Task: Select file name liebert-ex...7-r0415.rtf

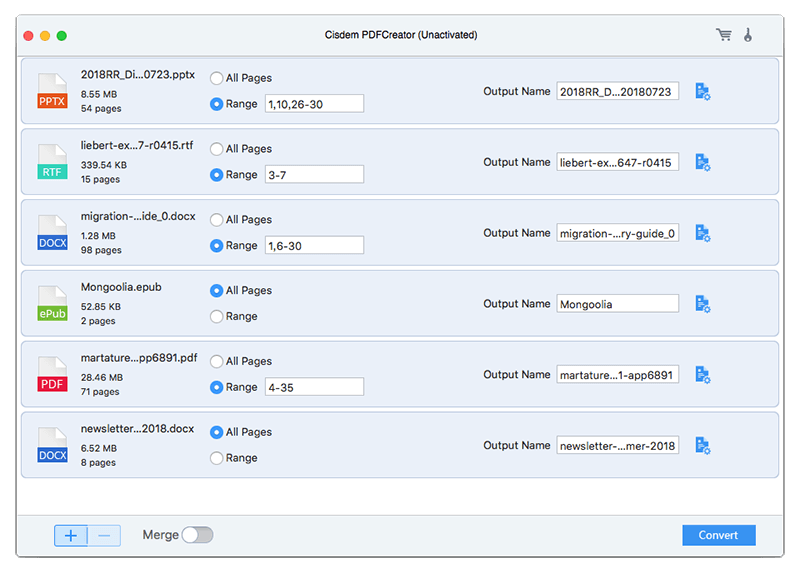Action: 137,146
